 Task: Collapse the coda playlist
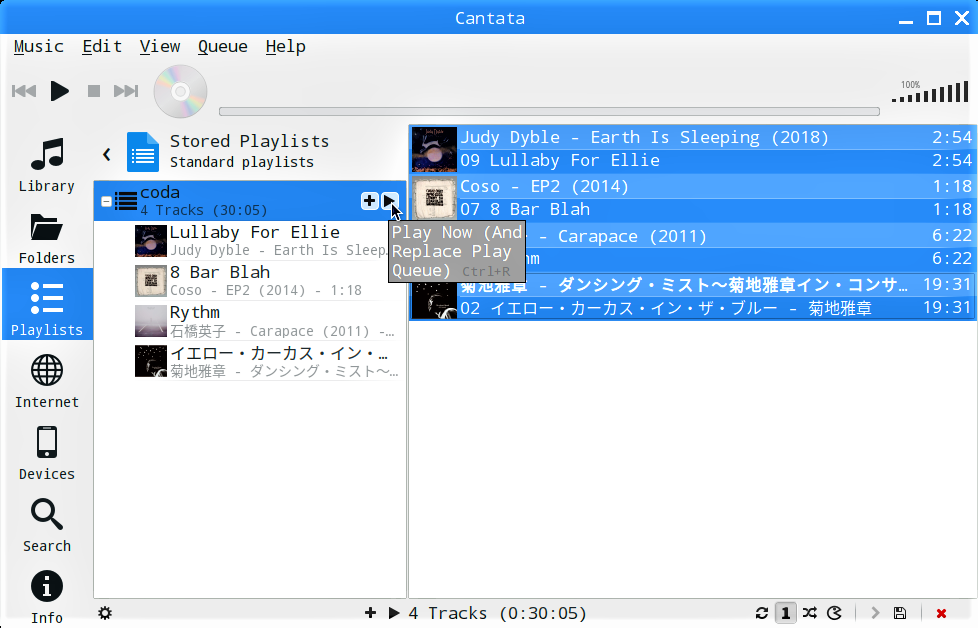pos(107,201)
